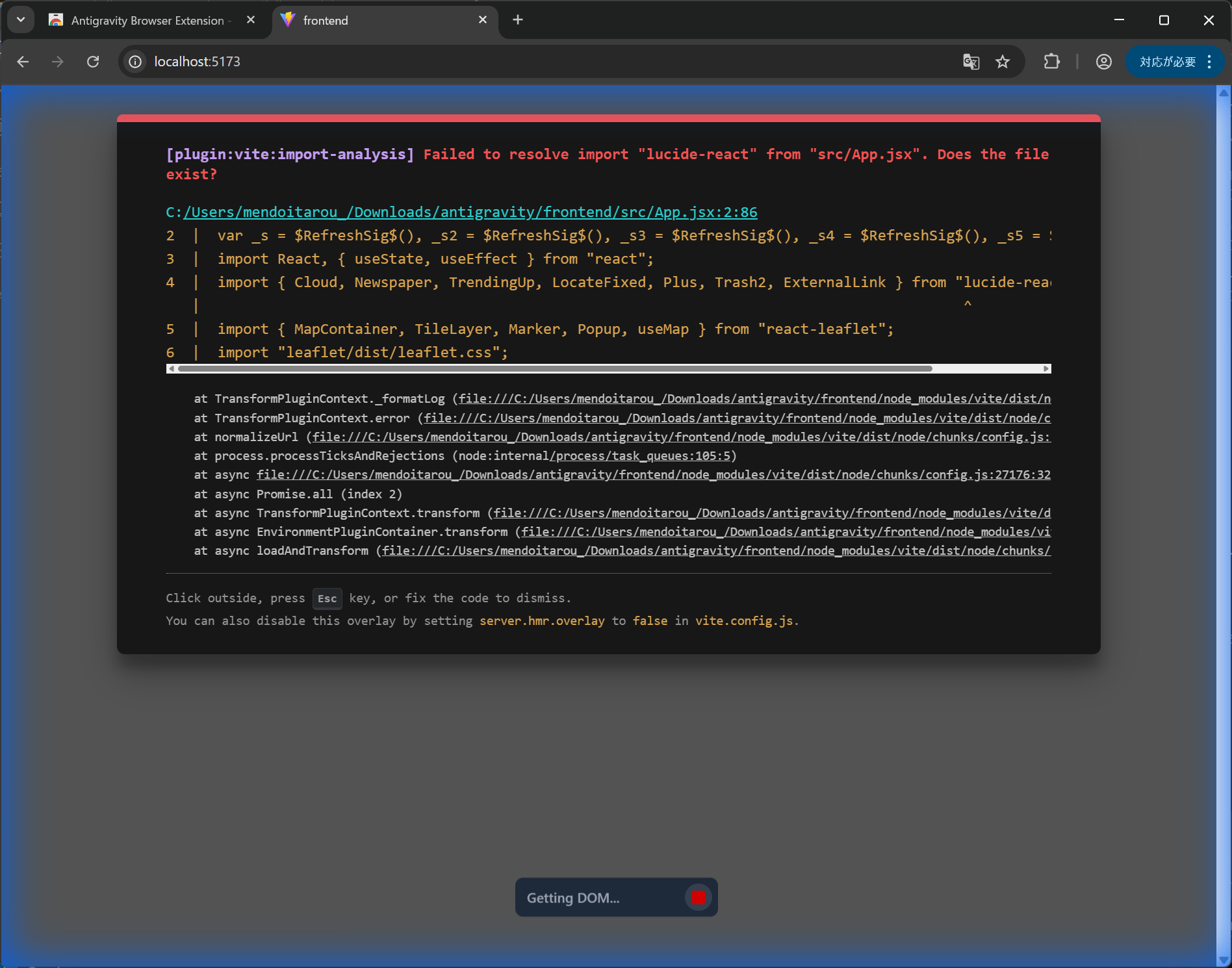The image size is (1232, 968).
Task: Open the loadAndTransform stack trace link
Action: point(716,551)
